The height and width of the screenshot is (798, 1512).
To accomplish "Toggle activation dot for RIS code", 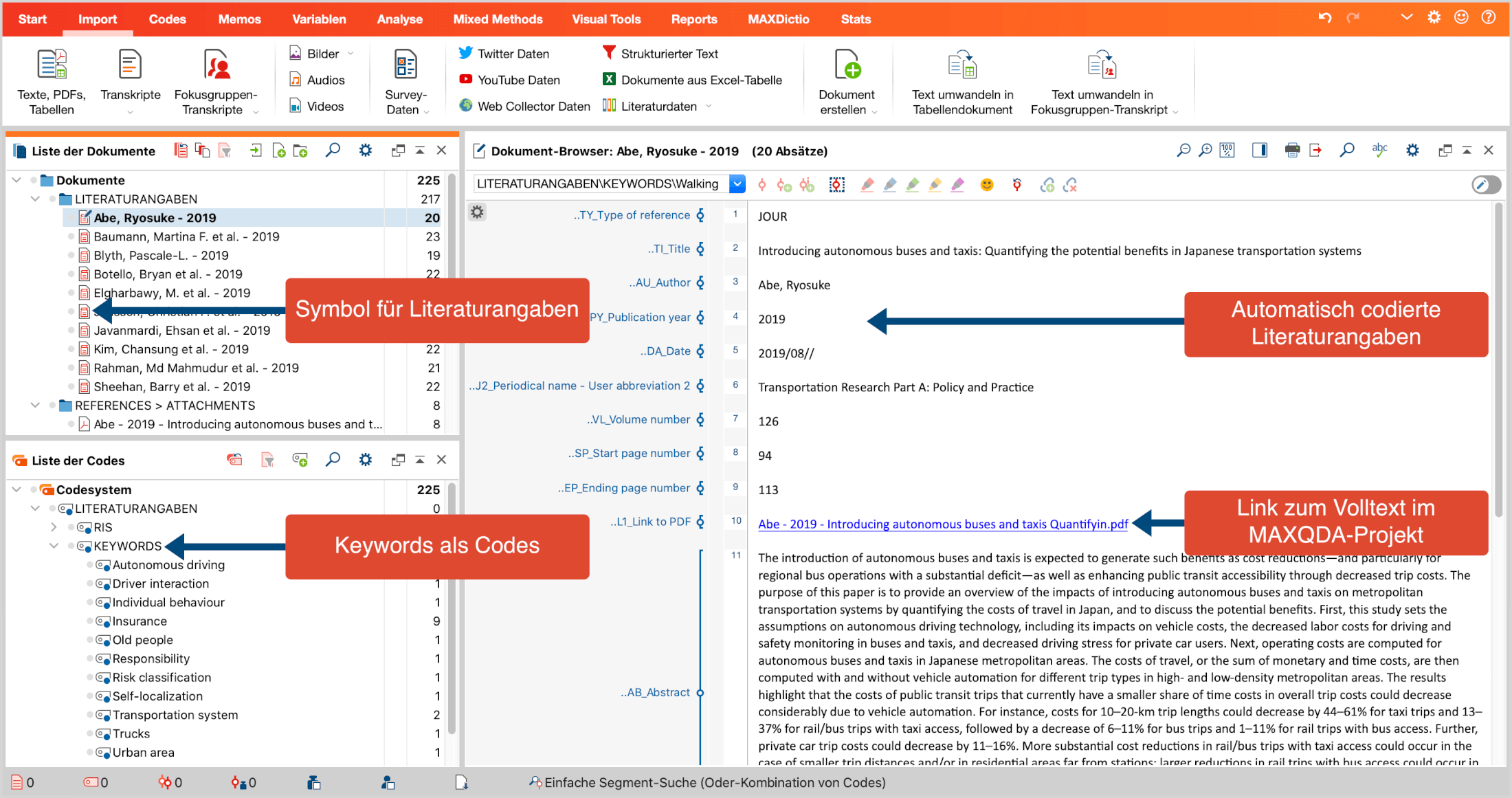I will click(x=71, y=527).
